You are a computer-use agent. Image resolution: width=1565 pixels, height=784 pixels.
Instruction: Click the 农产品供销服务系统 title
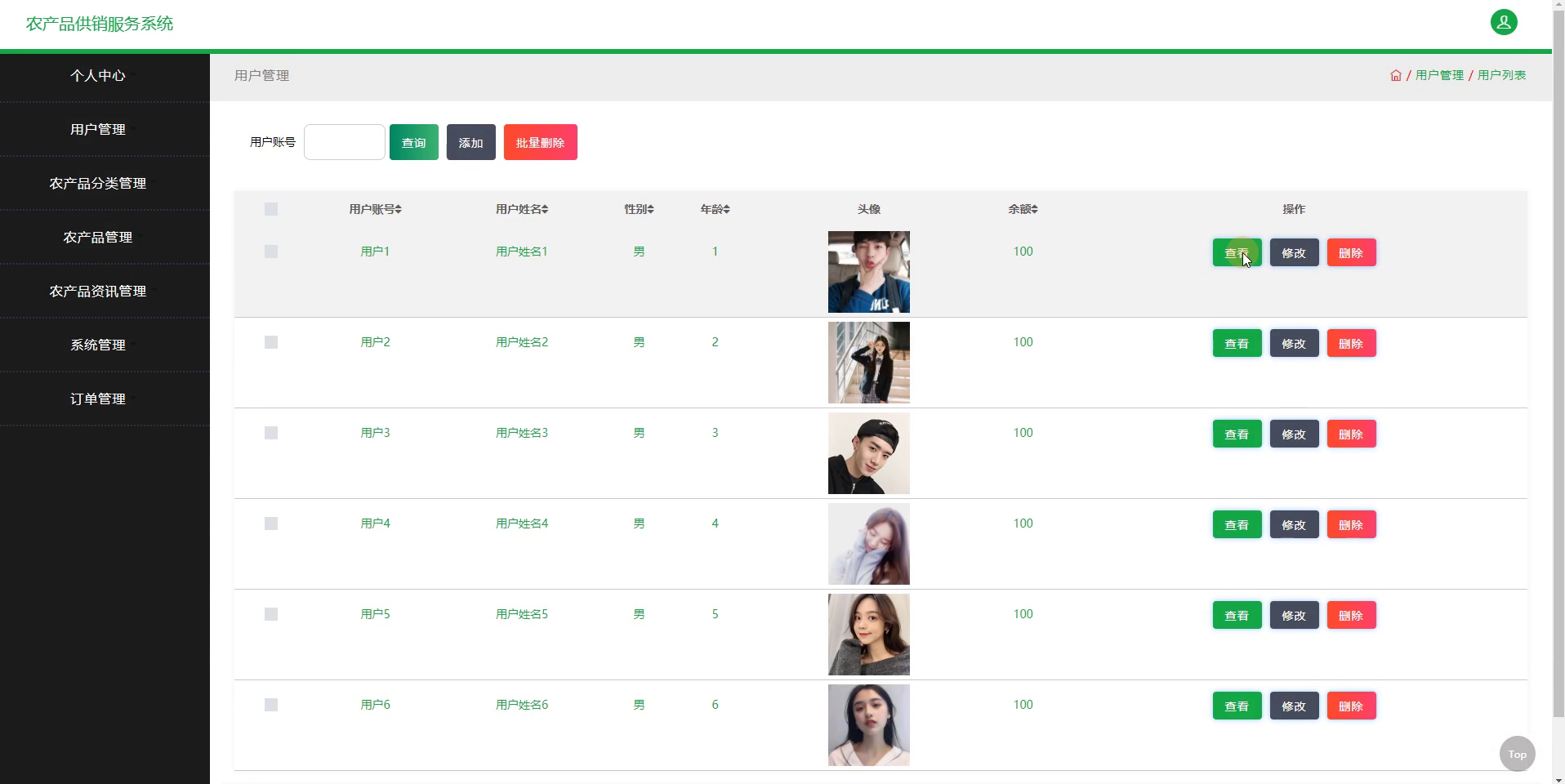(x=100, y=24)
